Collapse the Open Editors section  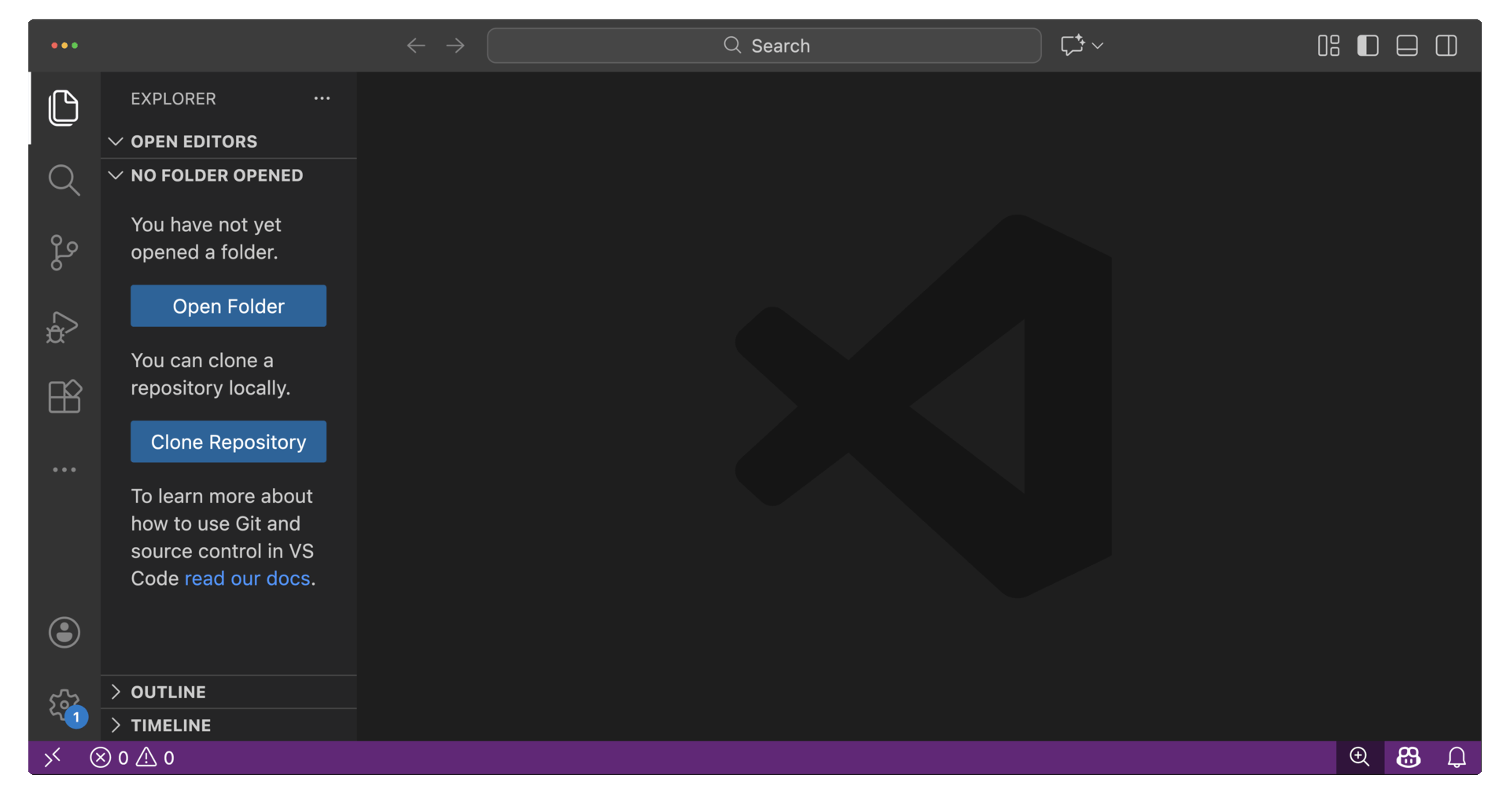tap(116, 141)
